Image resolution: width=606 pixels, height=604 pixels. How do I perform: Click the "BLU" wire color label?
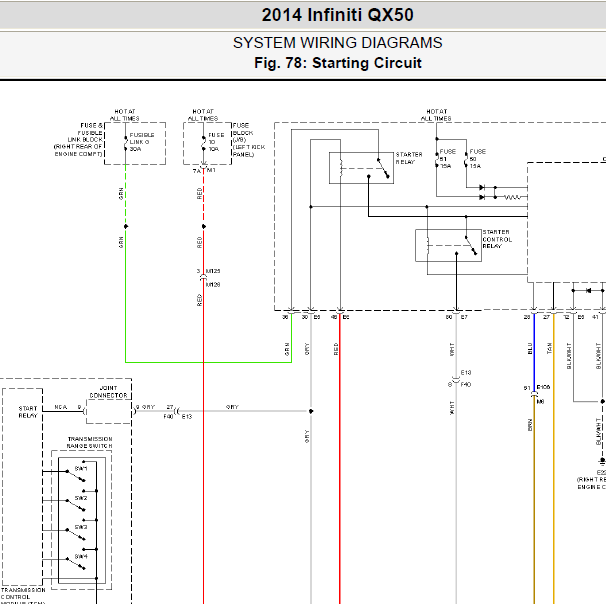(530, 348)
